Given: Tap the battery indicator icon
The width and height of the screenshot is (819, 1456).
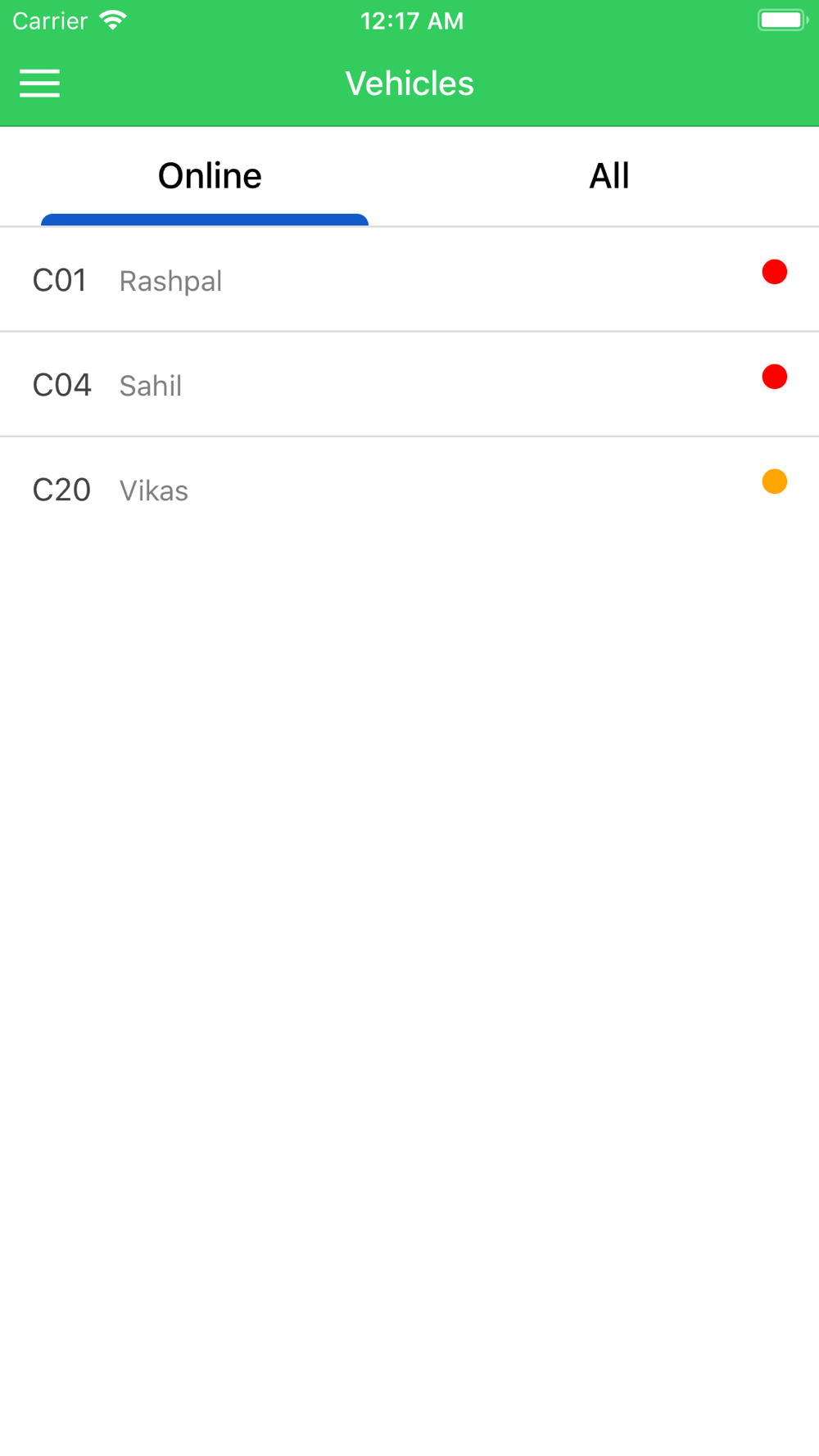Looking at the screenshot, I should tap(782, 20).
